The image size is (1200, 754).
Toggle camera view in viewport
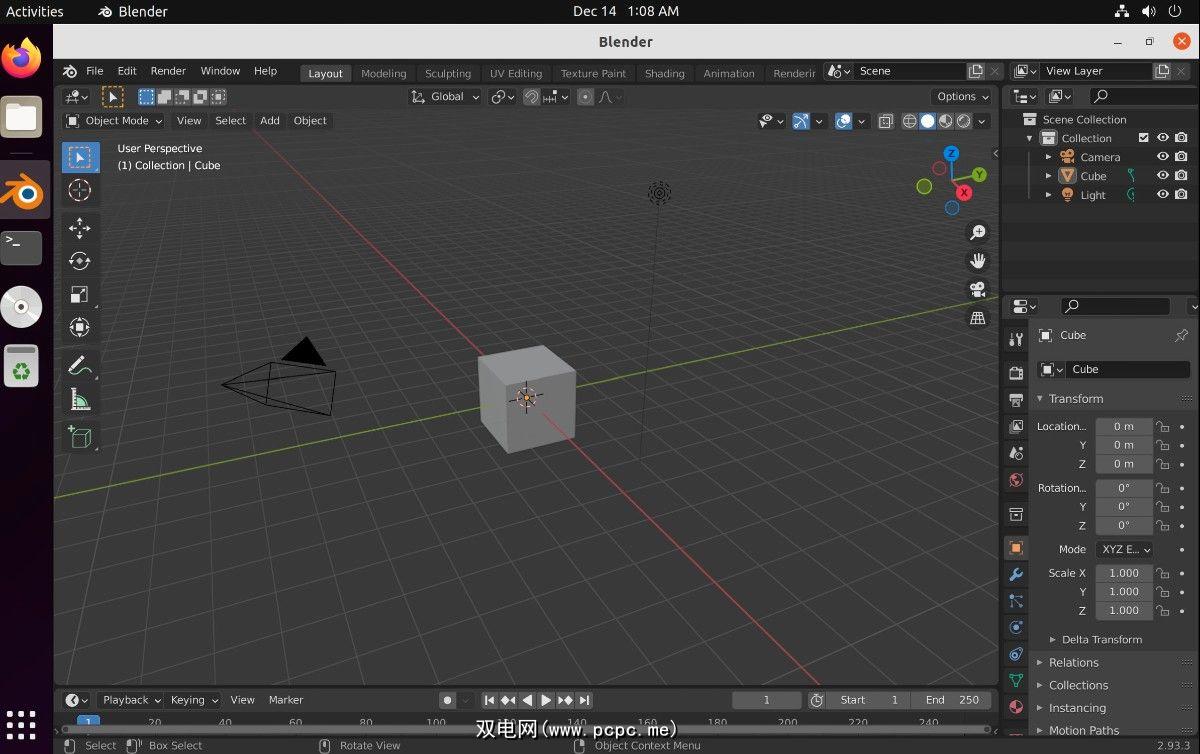coord(977,290)
